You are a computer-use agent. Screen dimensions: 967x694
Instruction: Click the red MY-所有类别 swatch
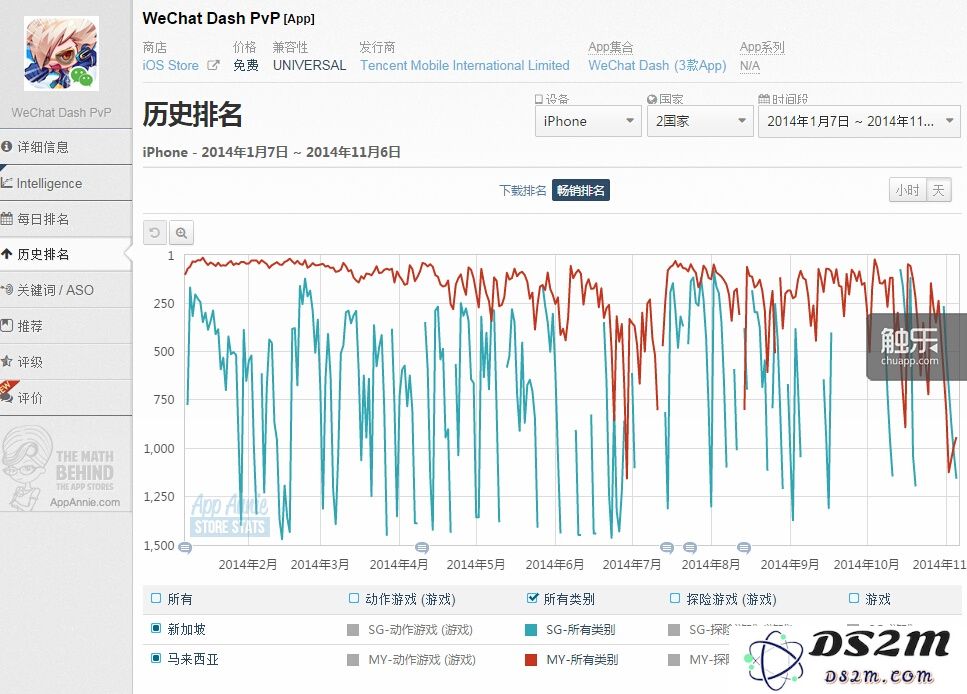point(531,660)
